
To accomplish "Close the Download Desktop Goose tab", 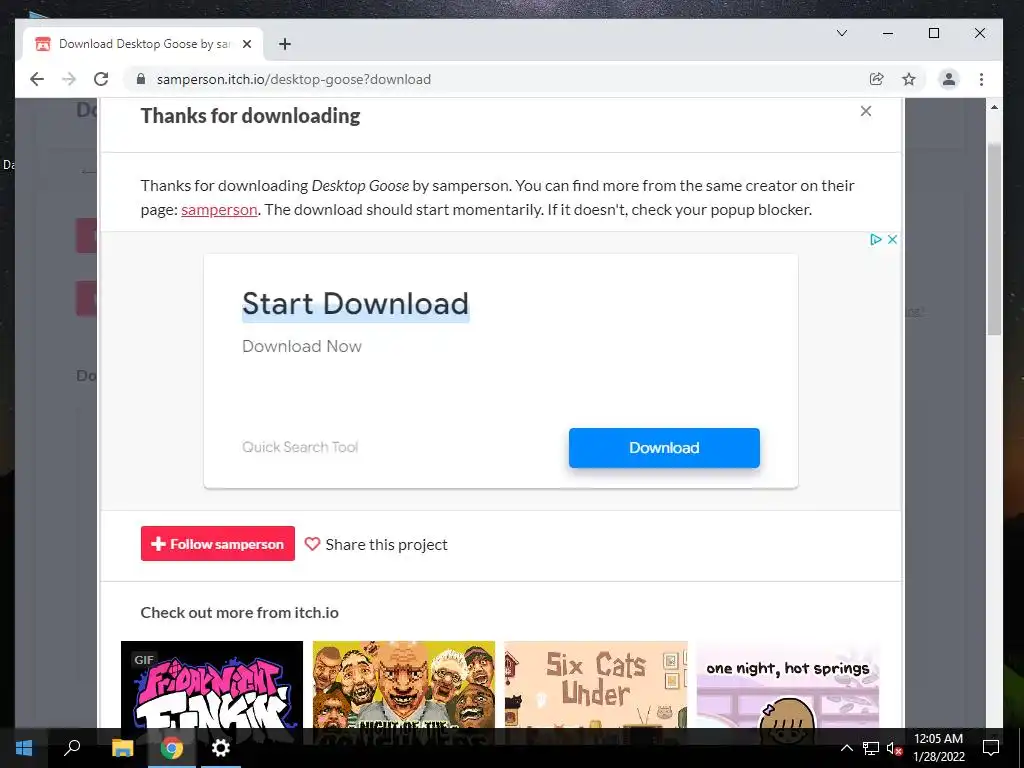I will [247, 44].
